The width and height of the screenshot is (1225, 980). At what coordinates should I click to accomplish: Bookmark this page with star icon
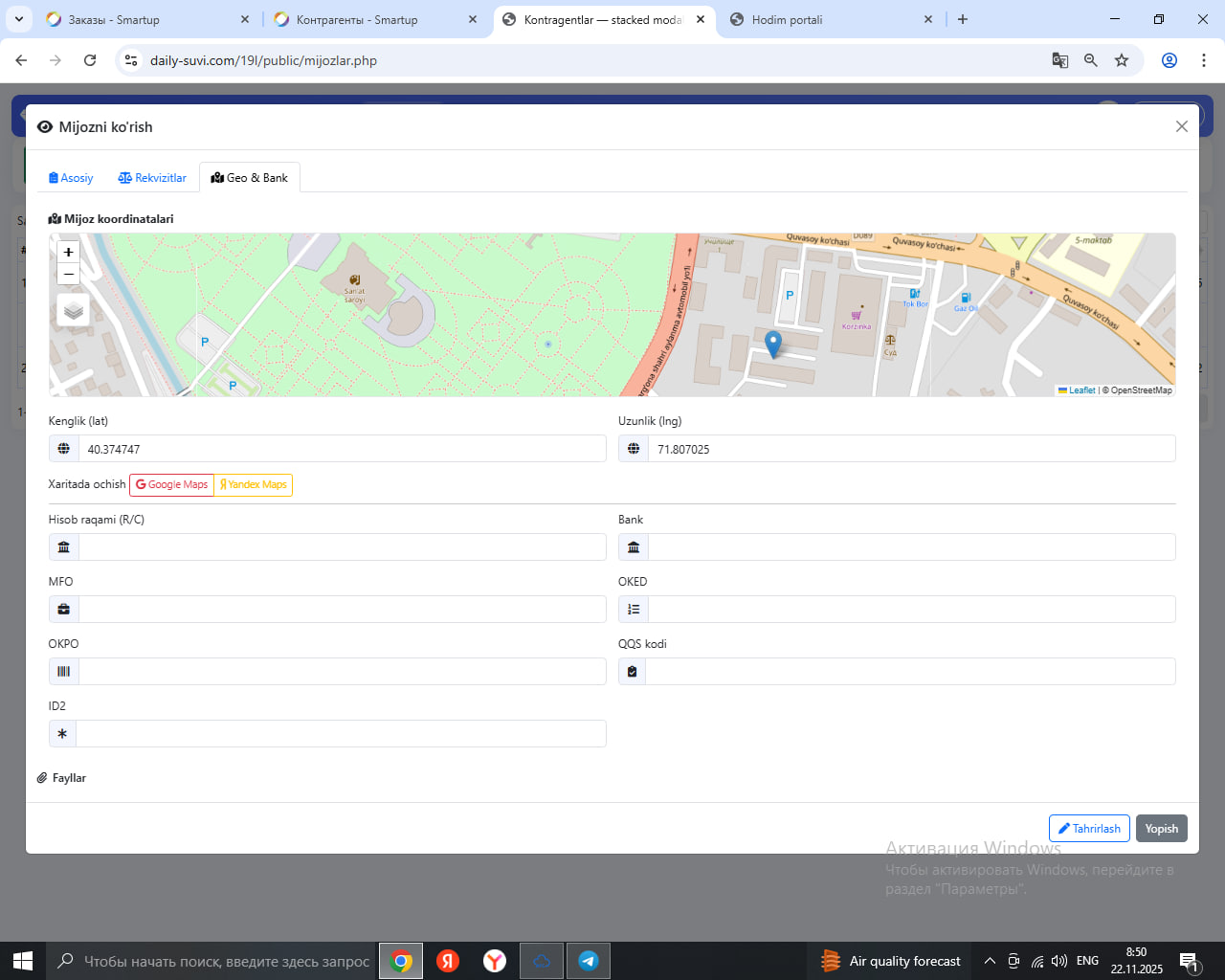(1122, 60)
